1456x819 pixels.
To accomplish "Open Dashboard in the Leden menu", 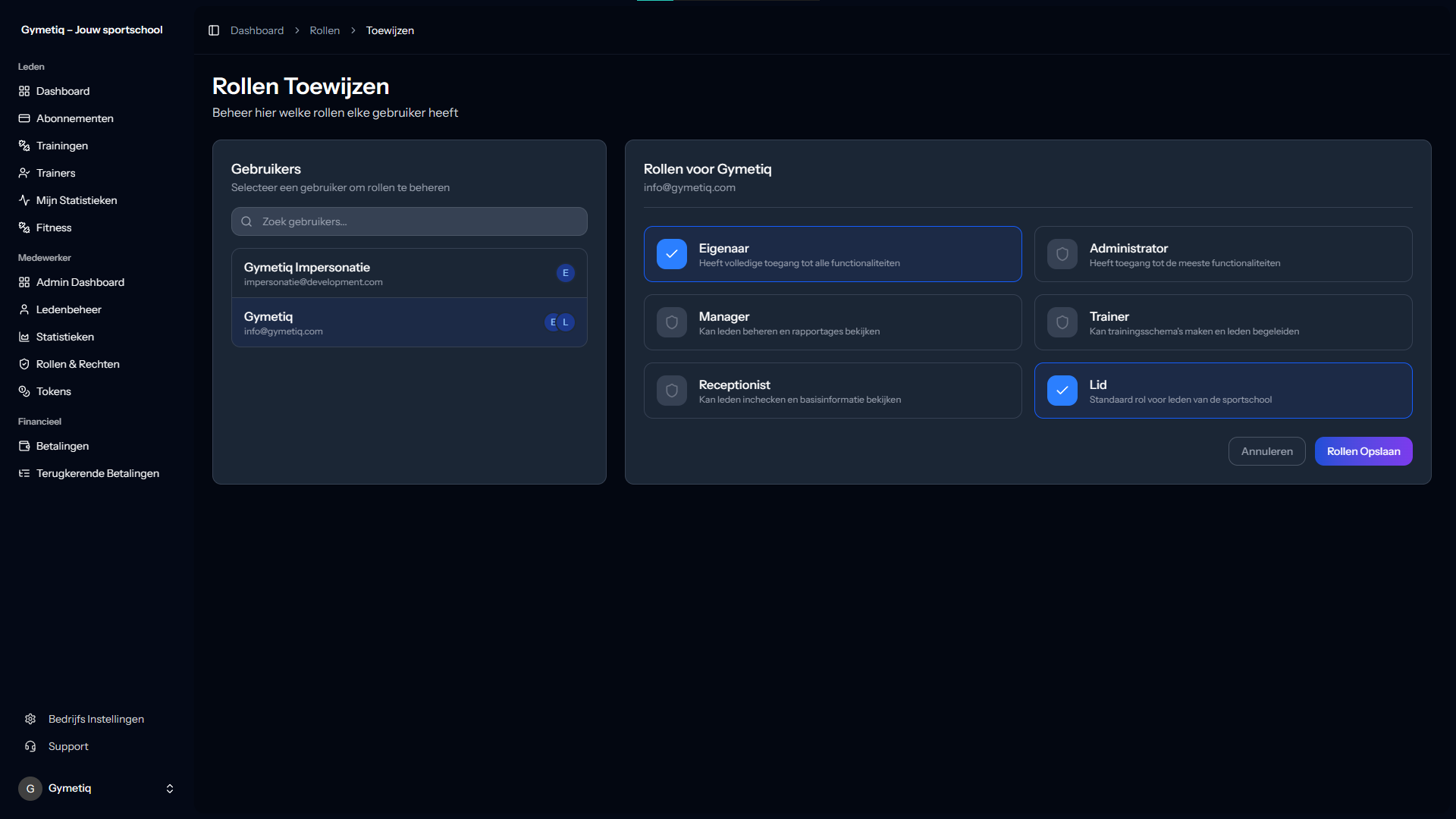I will pos(97,91).
